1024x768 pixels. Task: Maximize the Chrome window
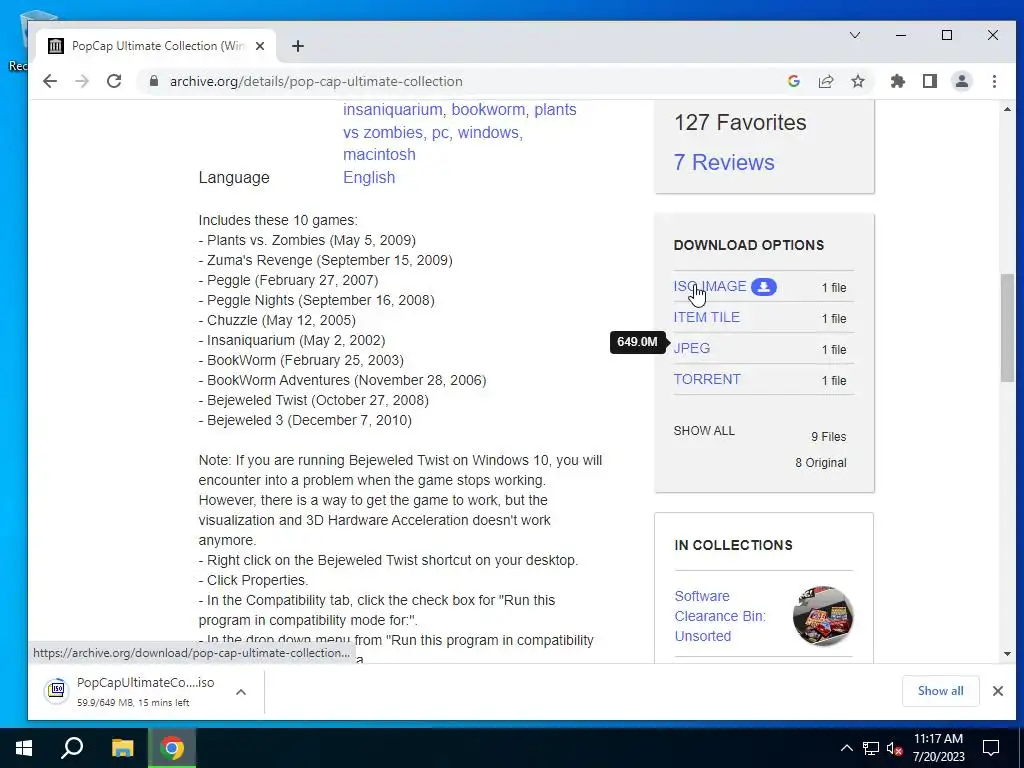pos(947,35)
